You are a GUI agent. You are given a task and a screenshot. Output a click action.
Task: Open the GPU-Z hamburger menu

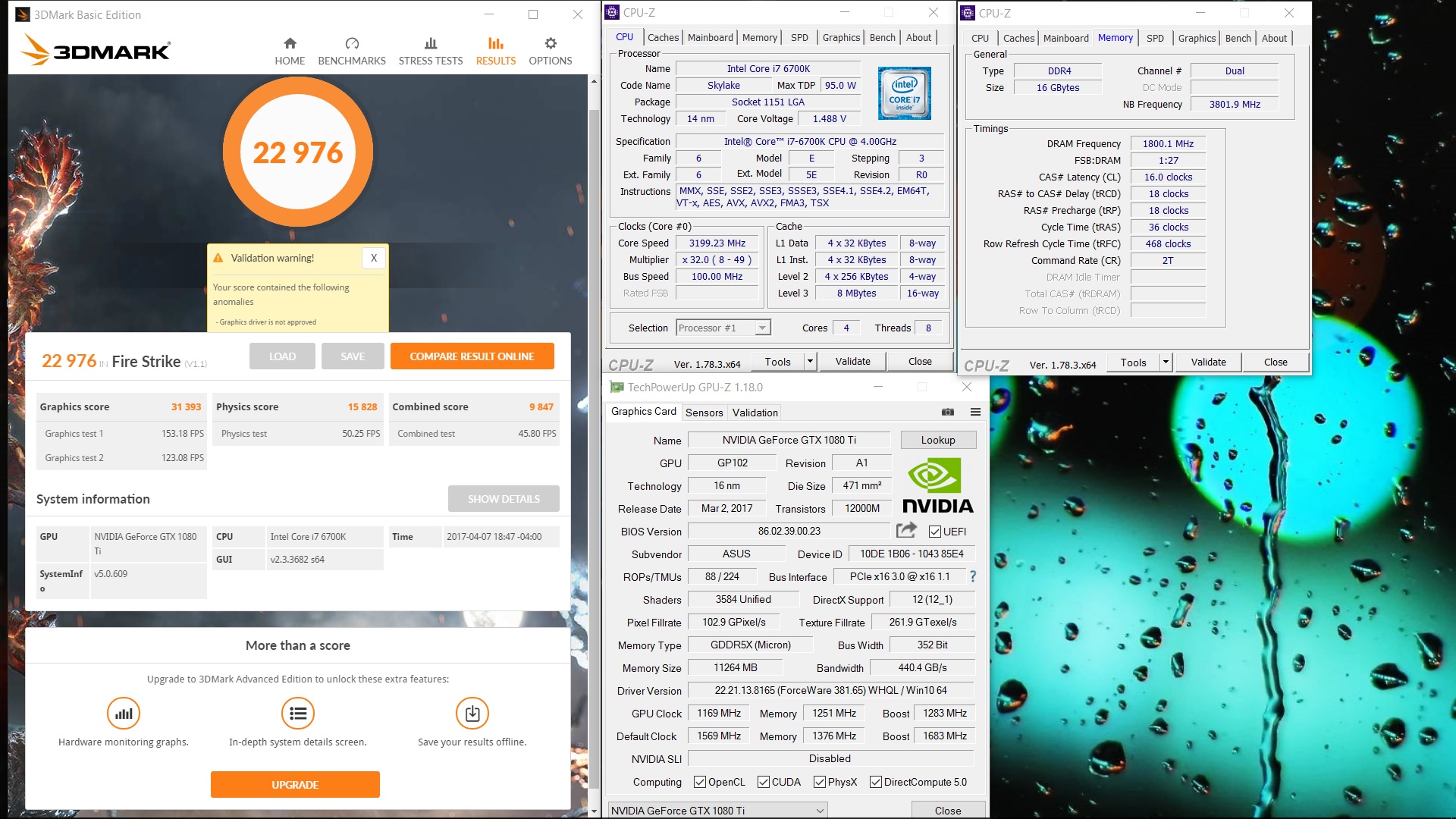(975, 412)
